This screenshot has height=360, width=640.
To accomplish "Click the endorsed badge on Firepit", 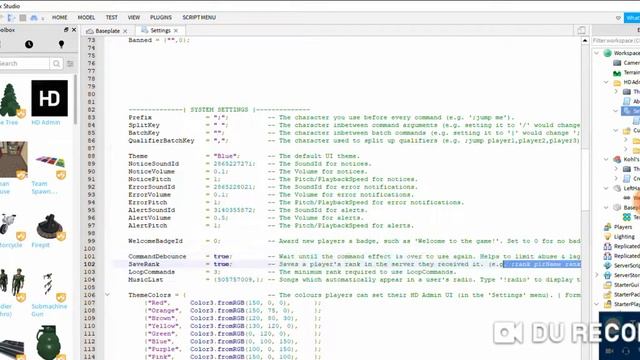I will [x=61, y=236].
